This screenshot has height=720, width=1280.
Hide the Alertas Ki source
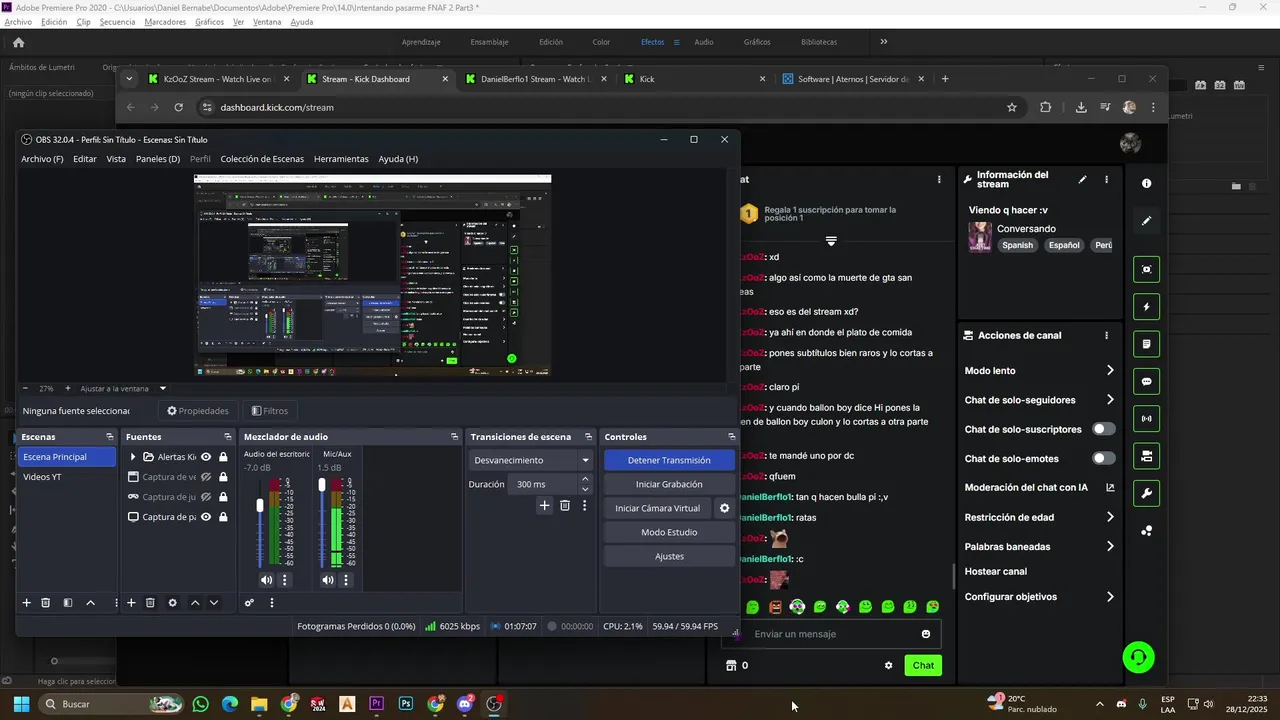[x=206, y=457]
